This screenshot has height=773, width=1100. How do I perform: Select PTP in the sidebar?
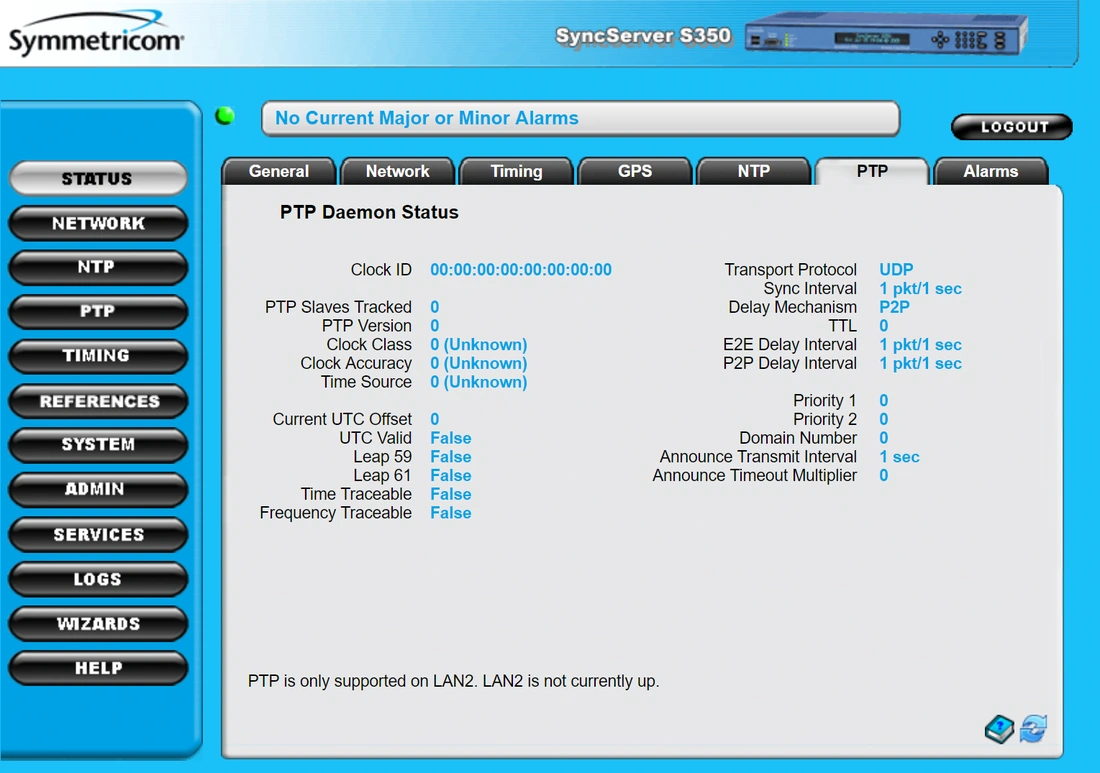pos(98,311)
